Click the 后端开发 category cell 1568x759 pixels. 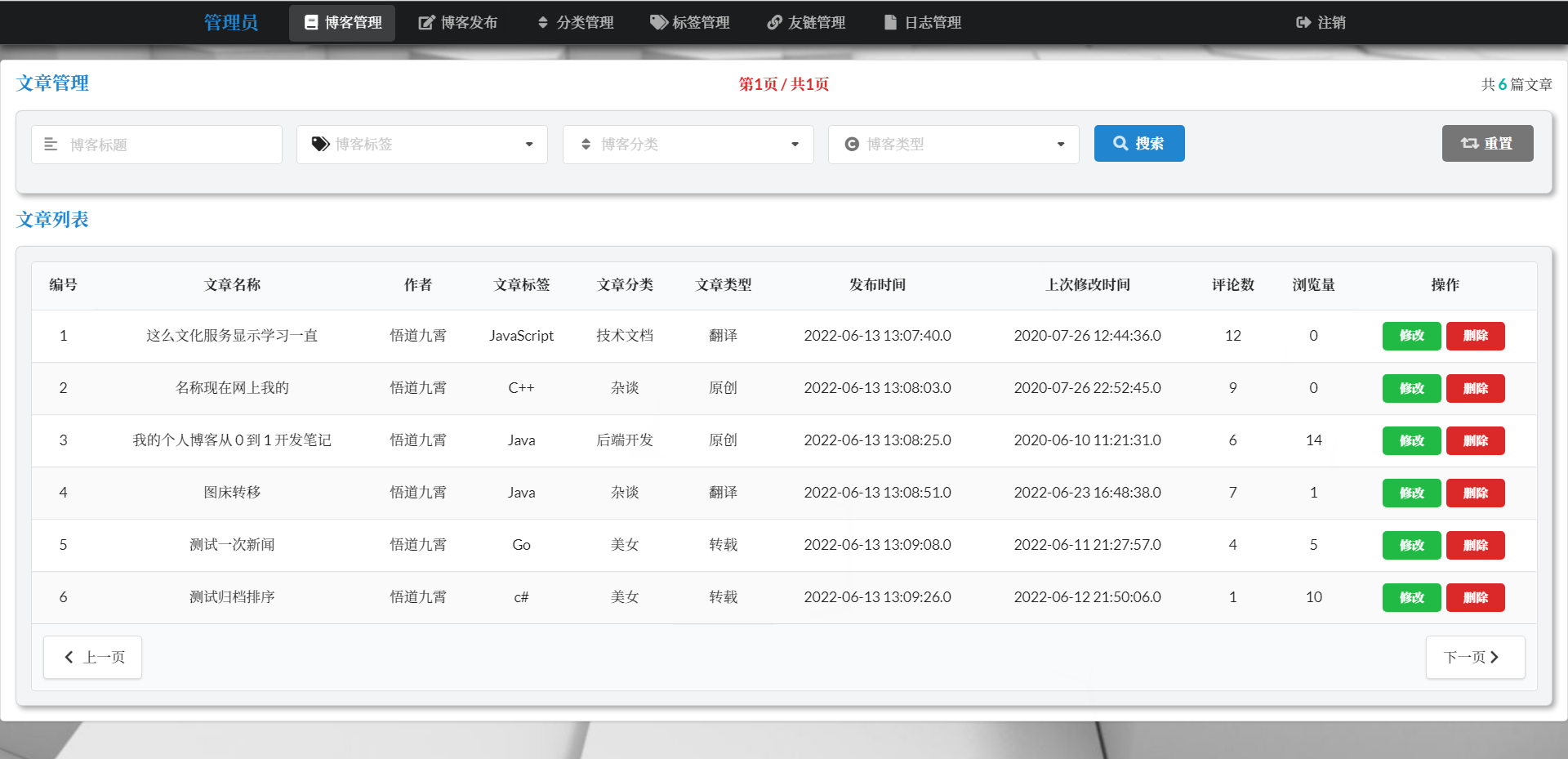click(625, 440)
